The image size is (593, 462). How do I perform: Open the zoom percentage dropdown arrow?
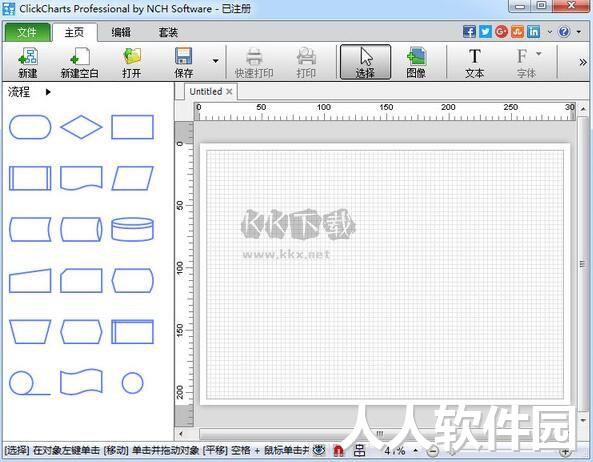(416, 451)
